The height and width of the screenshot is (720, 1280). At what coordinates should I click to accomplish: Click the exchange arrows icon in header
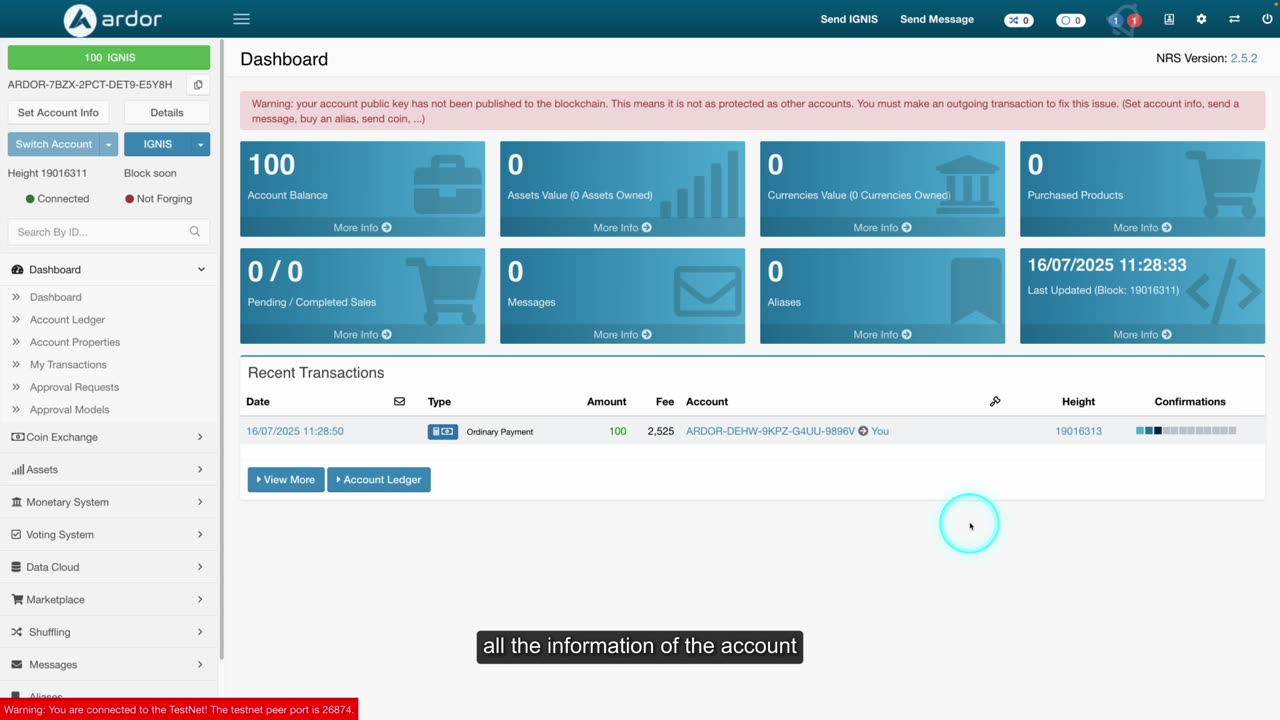[1234, 19]
